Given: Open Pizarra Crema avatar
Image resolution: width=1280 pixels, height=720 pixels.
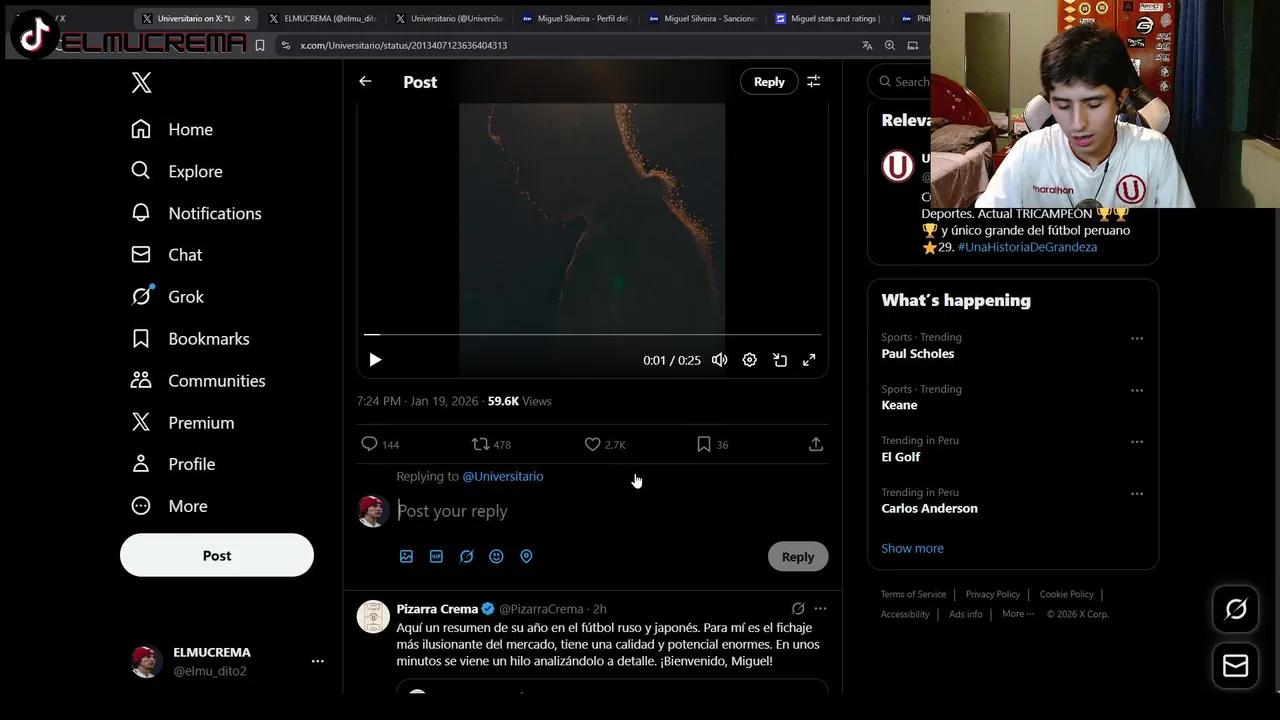Looking at the screenshot, I should [x=373, y=617].
